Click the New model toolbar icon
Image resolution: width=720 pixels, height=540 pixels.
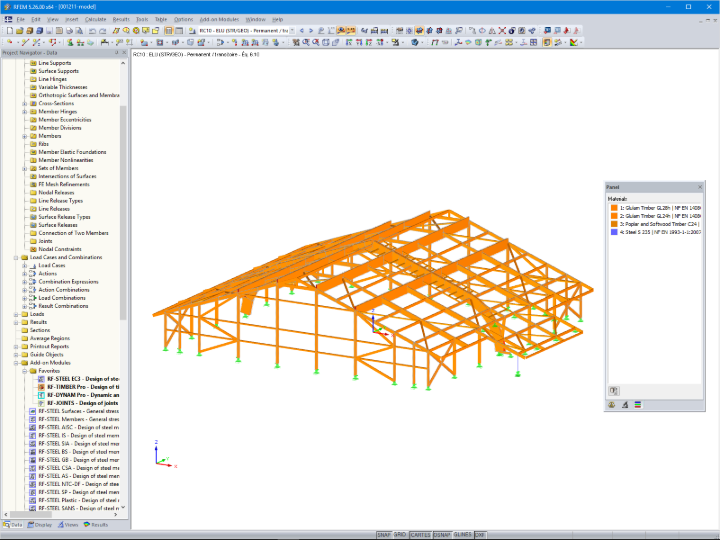click(x=10, y=31)
